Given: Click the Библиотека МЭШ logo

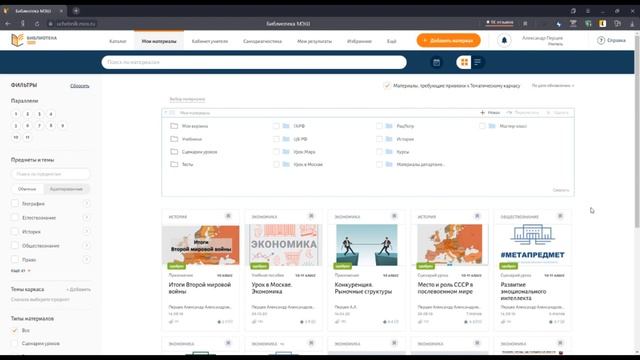Looking at the screenshot, I should pos(34,40).
